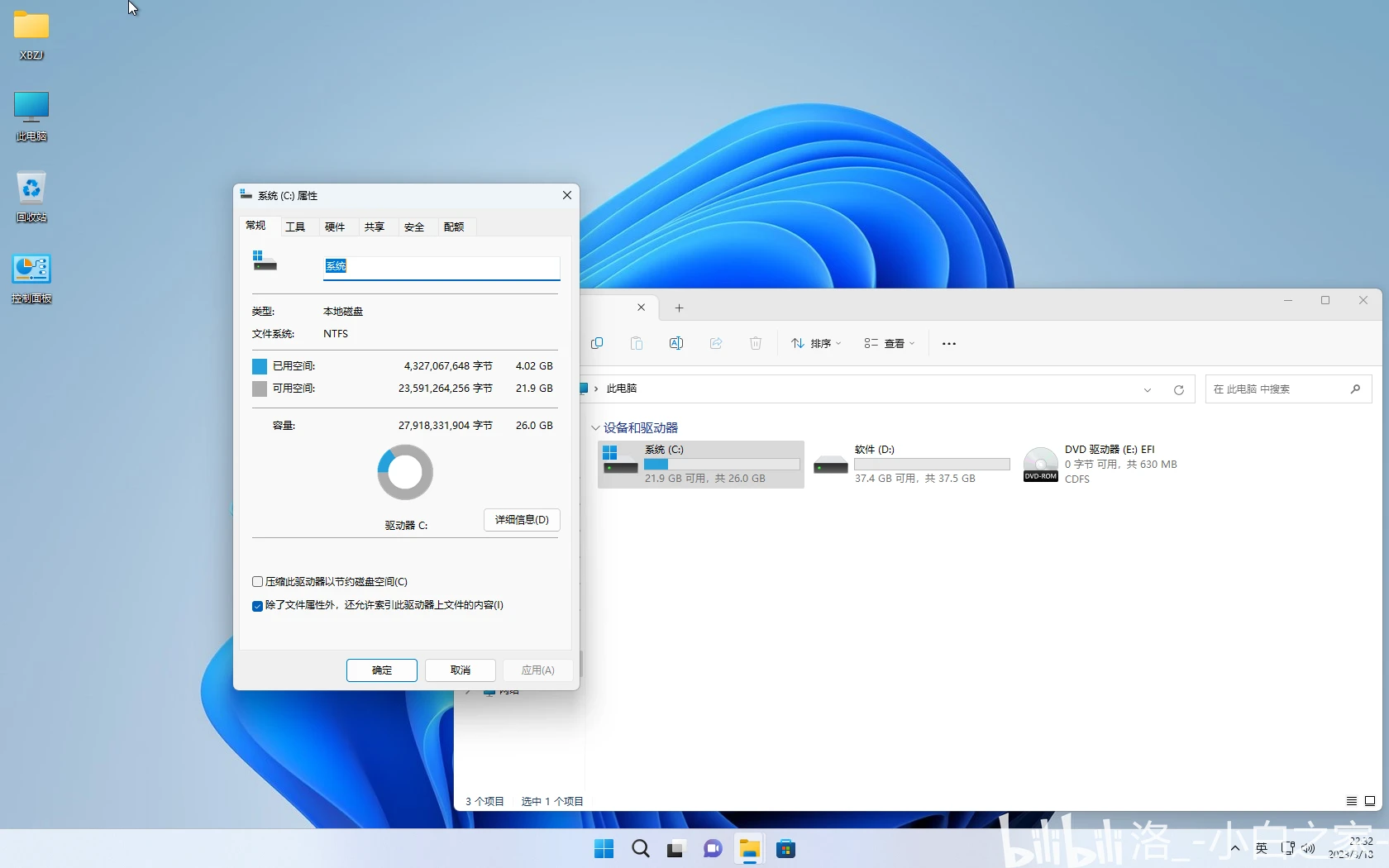The width and height of the screenshot is (1389, 868).
Task: Open the 查看 view dropdown
Action: pyautogui.click(x=890, y=343)
